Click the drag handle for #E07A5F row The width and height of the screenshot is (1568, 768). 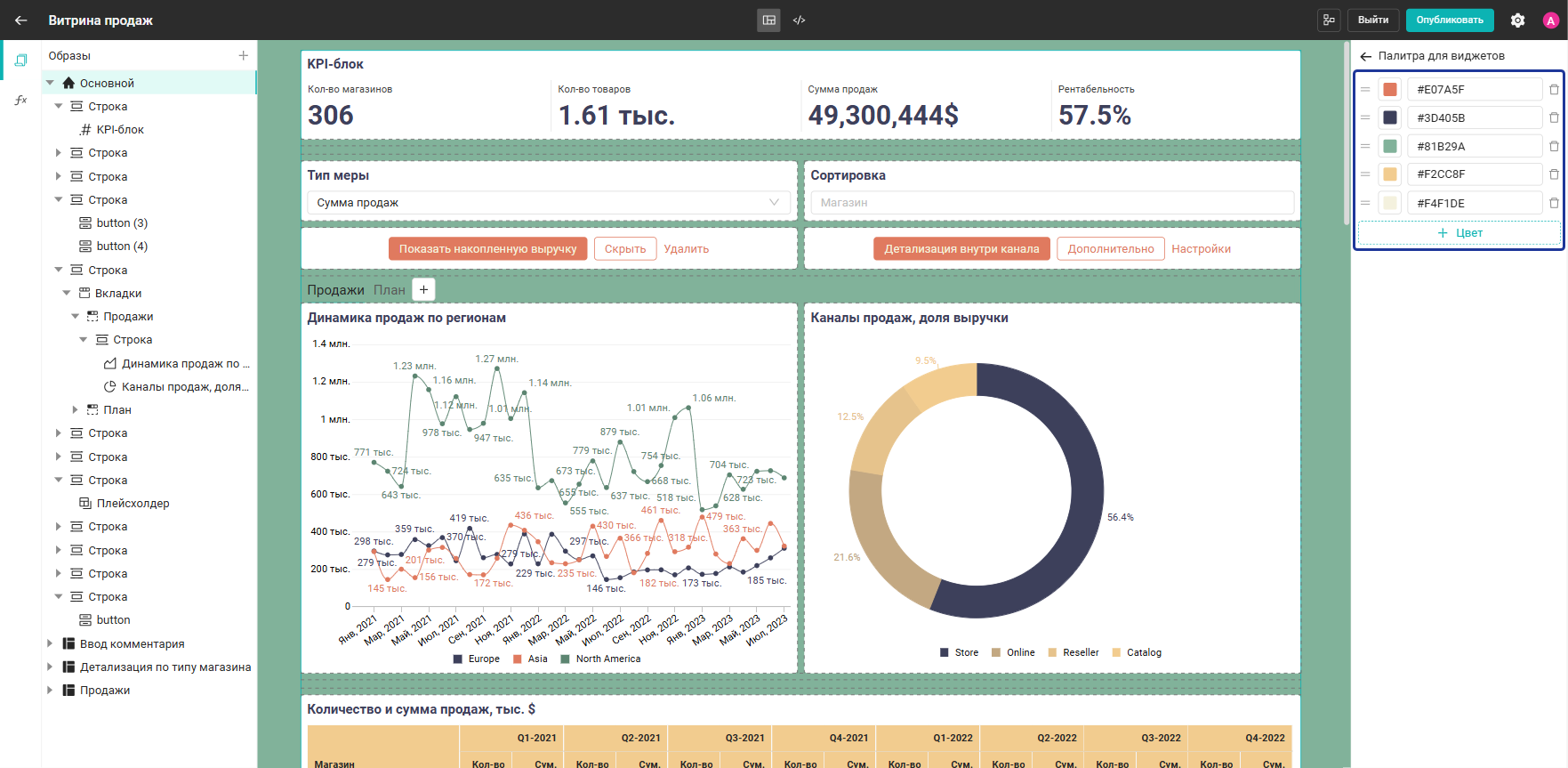pyautogui.click(x=1365, y=89)
